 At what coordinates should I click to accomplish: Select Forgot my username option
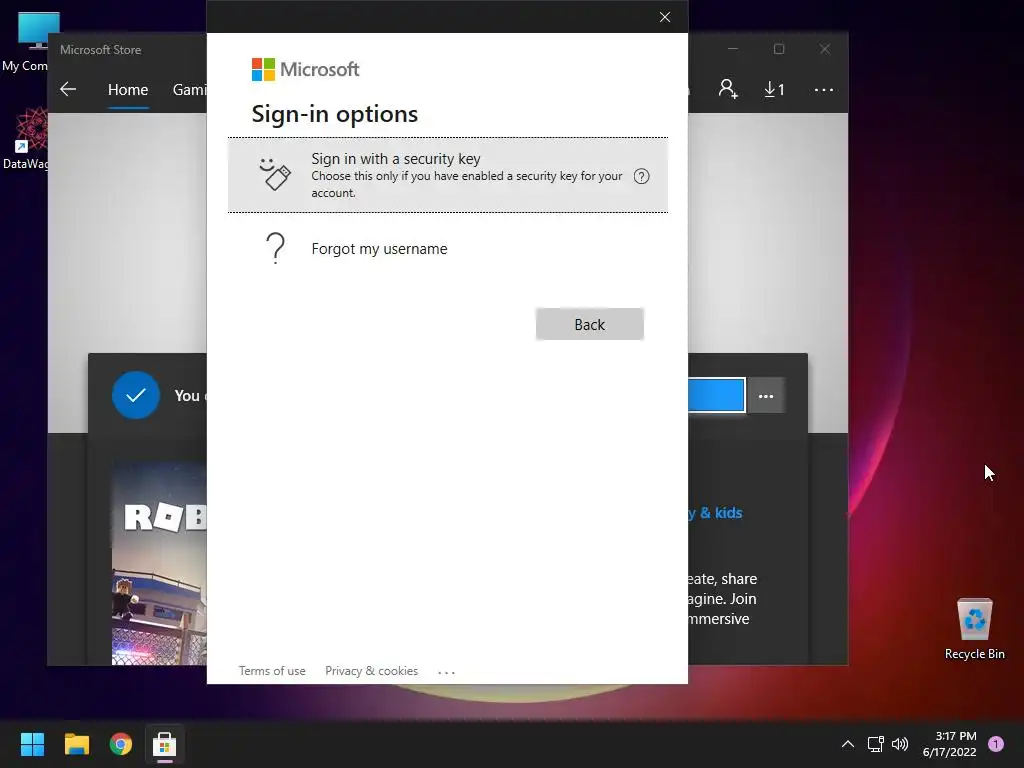pyautogui.click(x=447, y=249)
